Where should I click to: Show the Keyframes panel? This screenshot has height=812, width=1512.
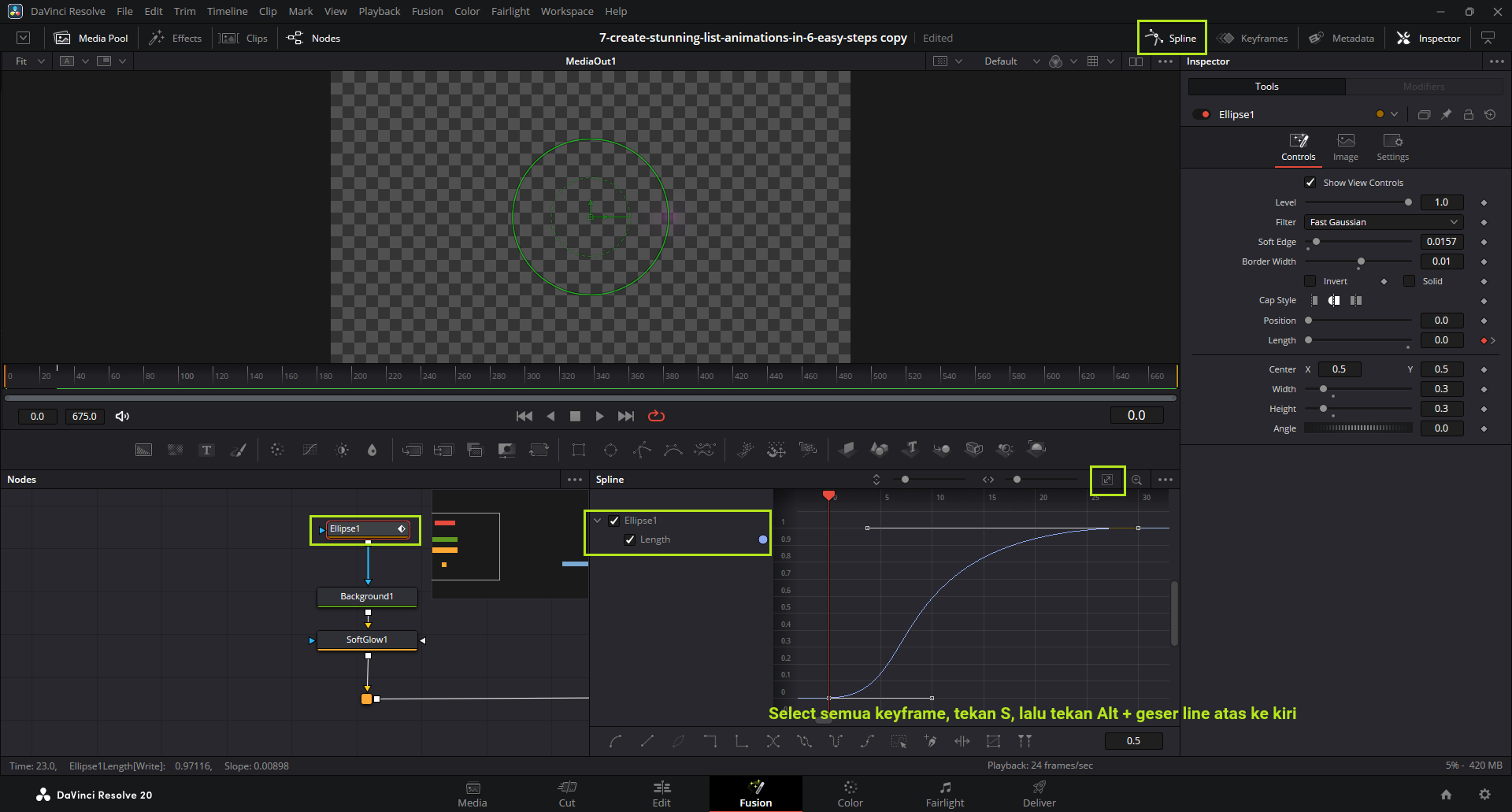(1253, 38)
